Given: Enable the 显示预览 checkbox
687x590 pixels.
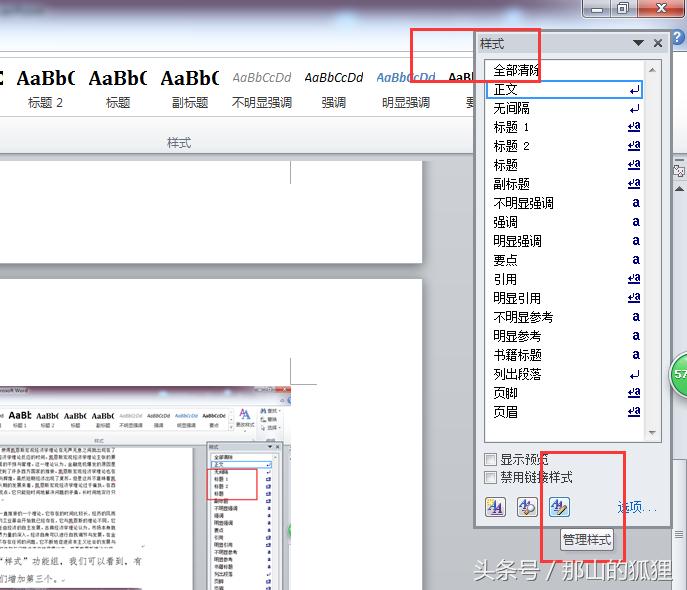Looking at the screenshot, I should [x=490, y=459].
